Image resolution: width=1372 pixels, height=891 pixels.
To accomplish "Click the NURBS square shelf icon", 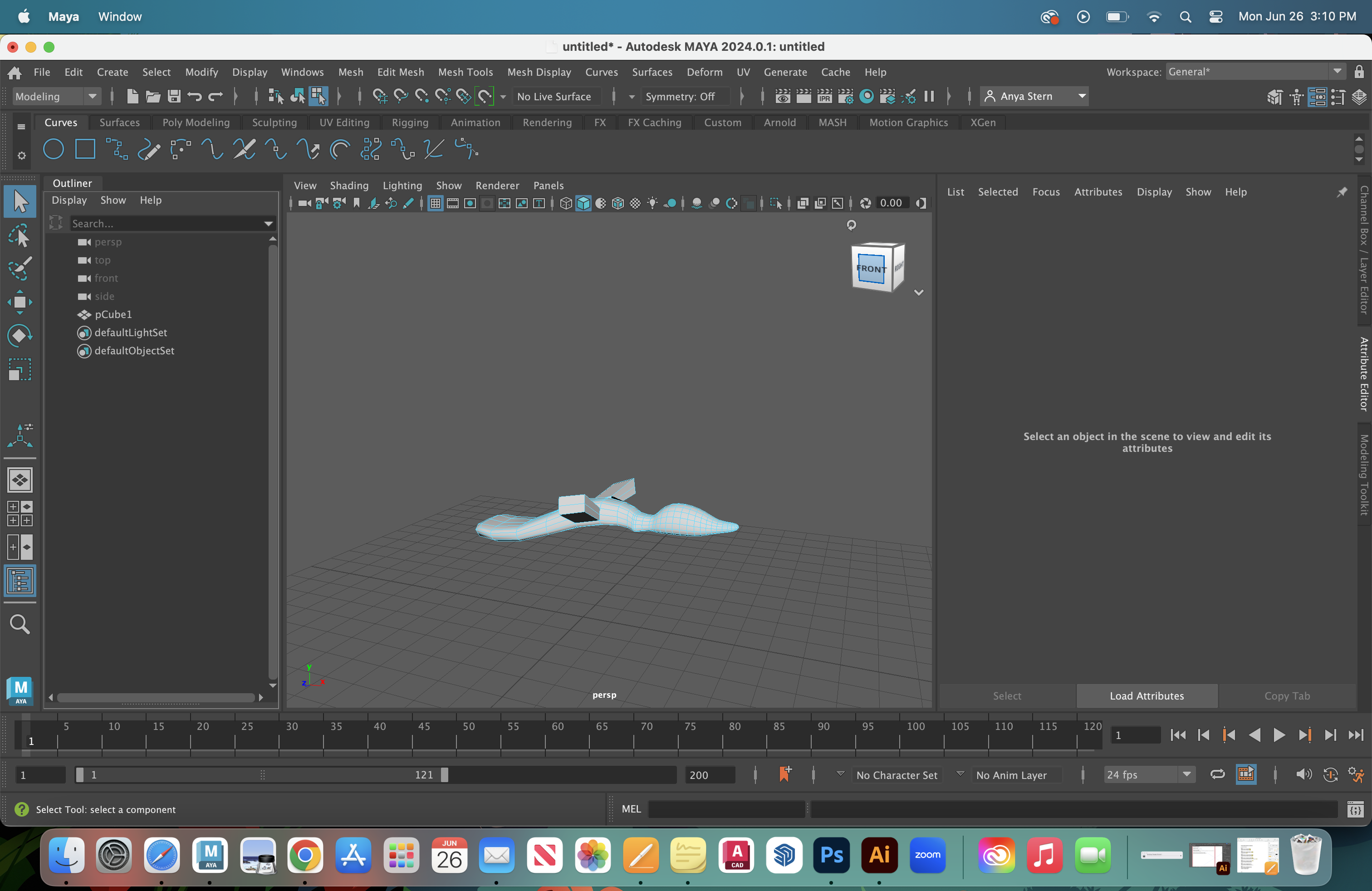I will (85, 149).
